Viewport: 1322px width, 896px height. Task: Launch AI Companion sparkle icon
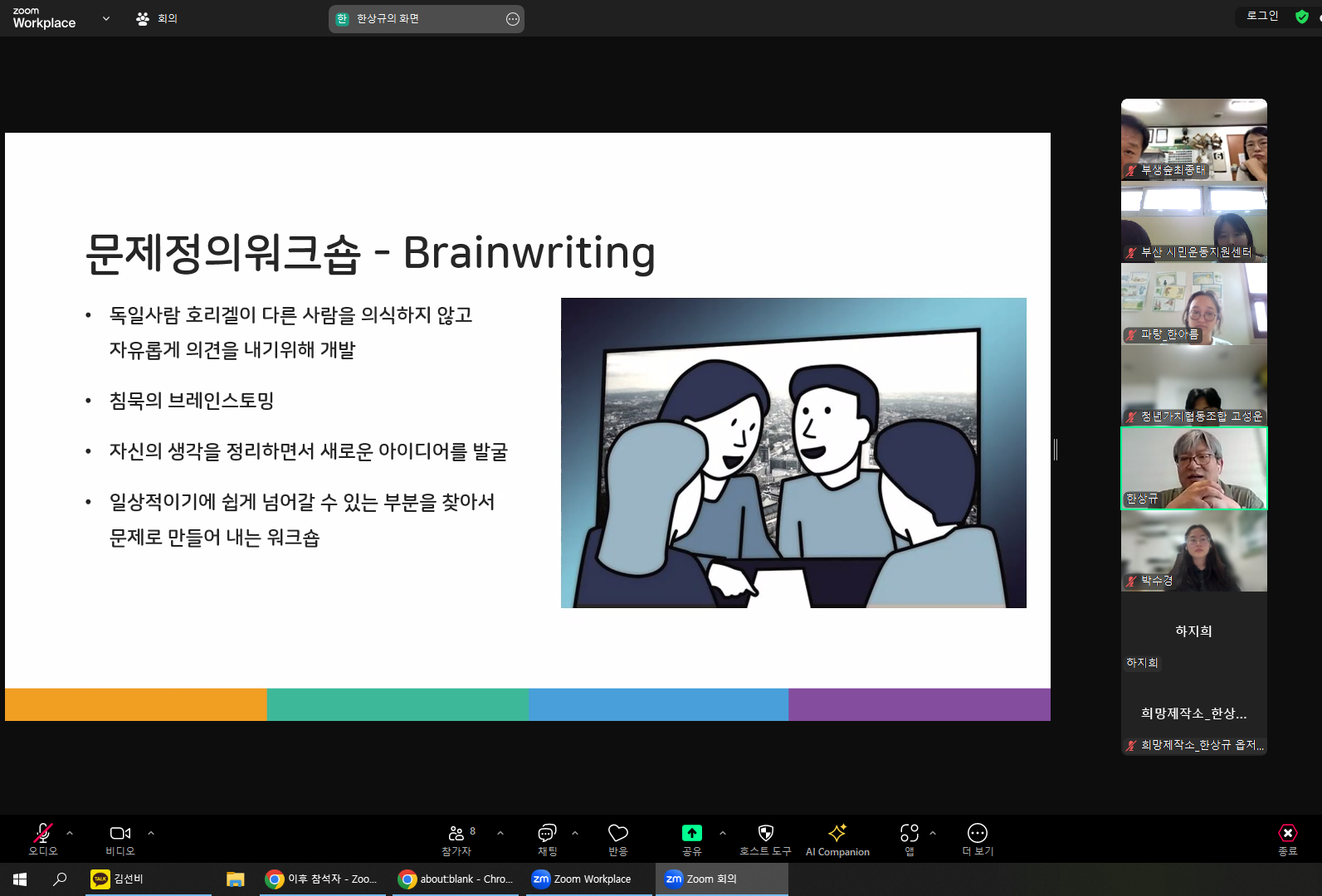[837, 839]
